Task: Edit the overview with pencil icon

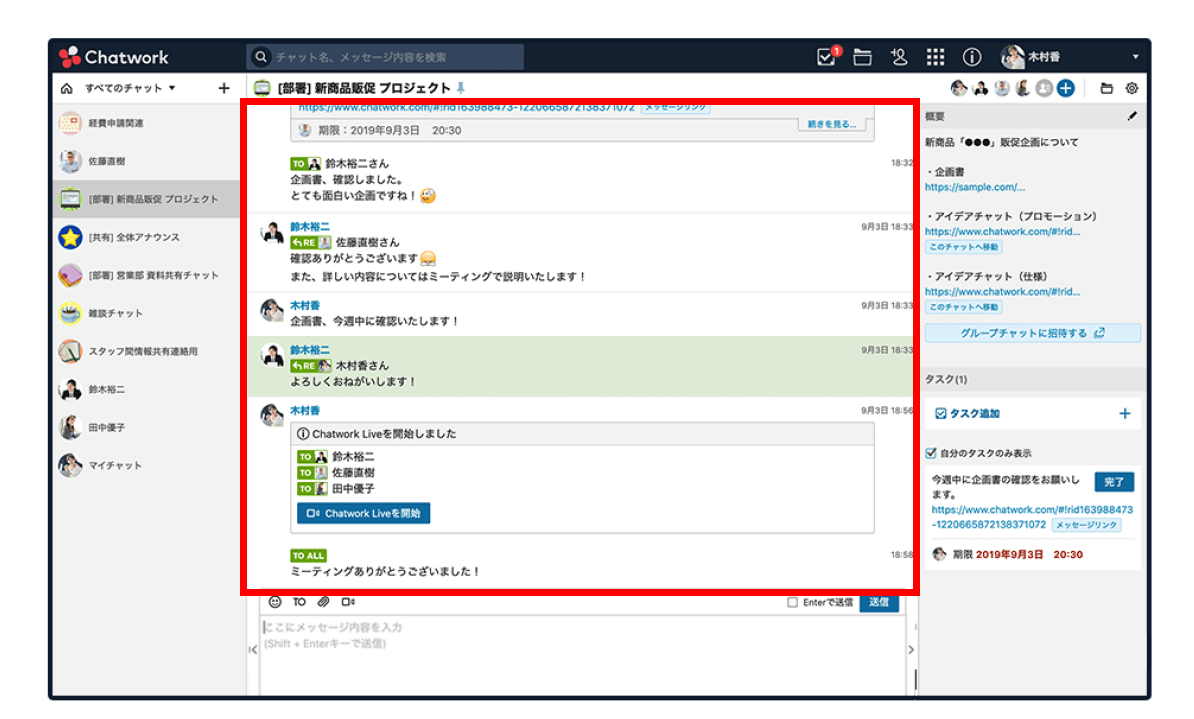Action: coord(1132,116)
